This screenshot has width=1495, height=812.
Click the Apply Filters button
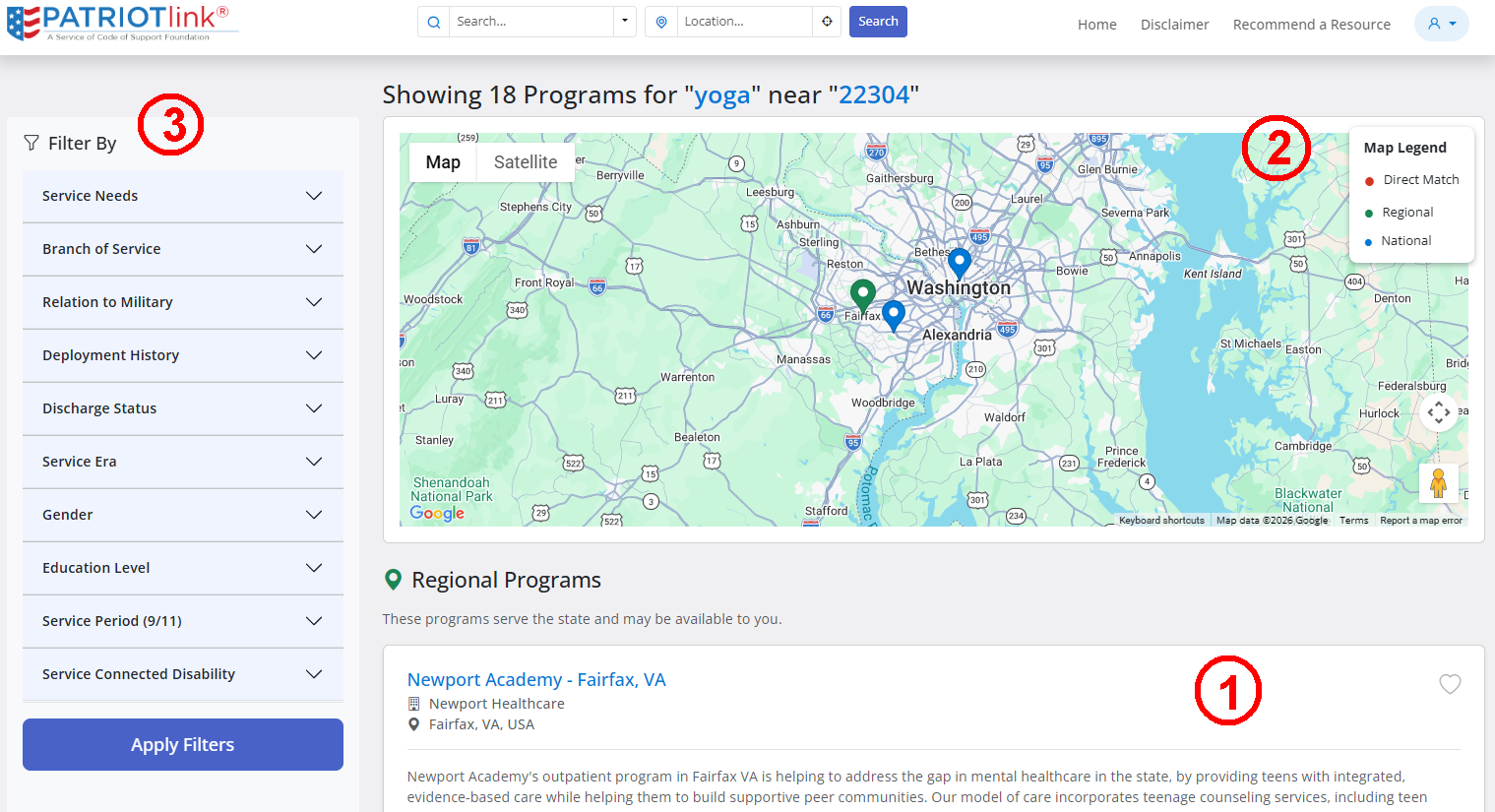[183, 745]
